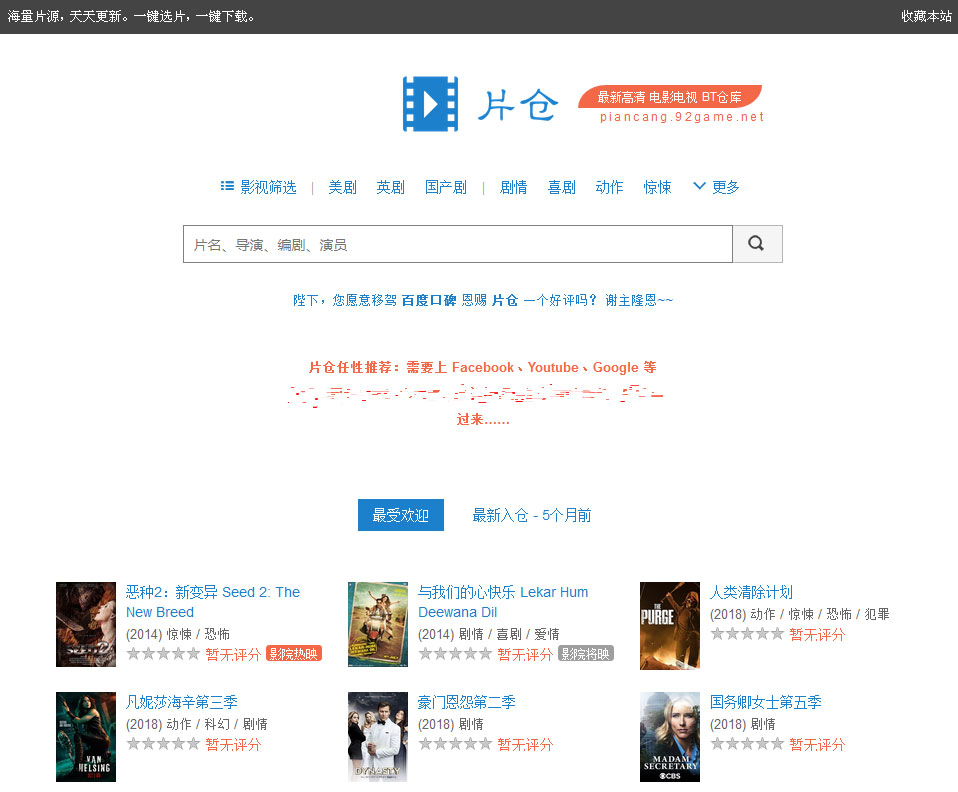Open the Lekar Hum Deewana Dil poster
This screenshot has width=958, height=792.
point(378,624)
